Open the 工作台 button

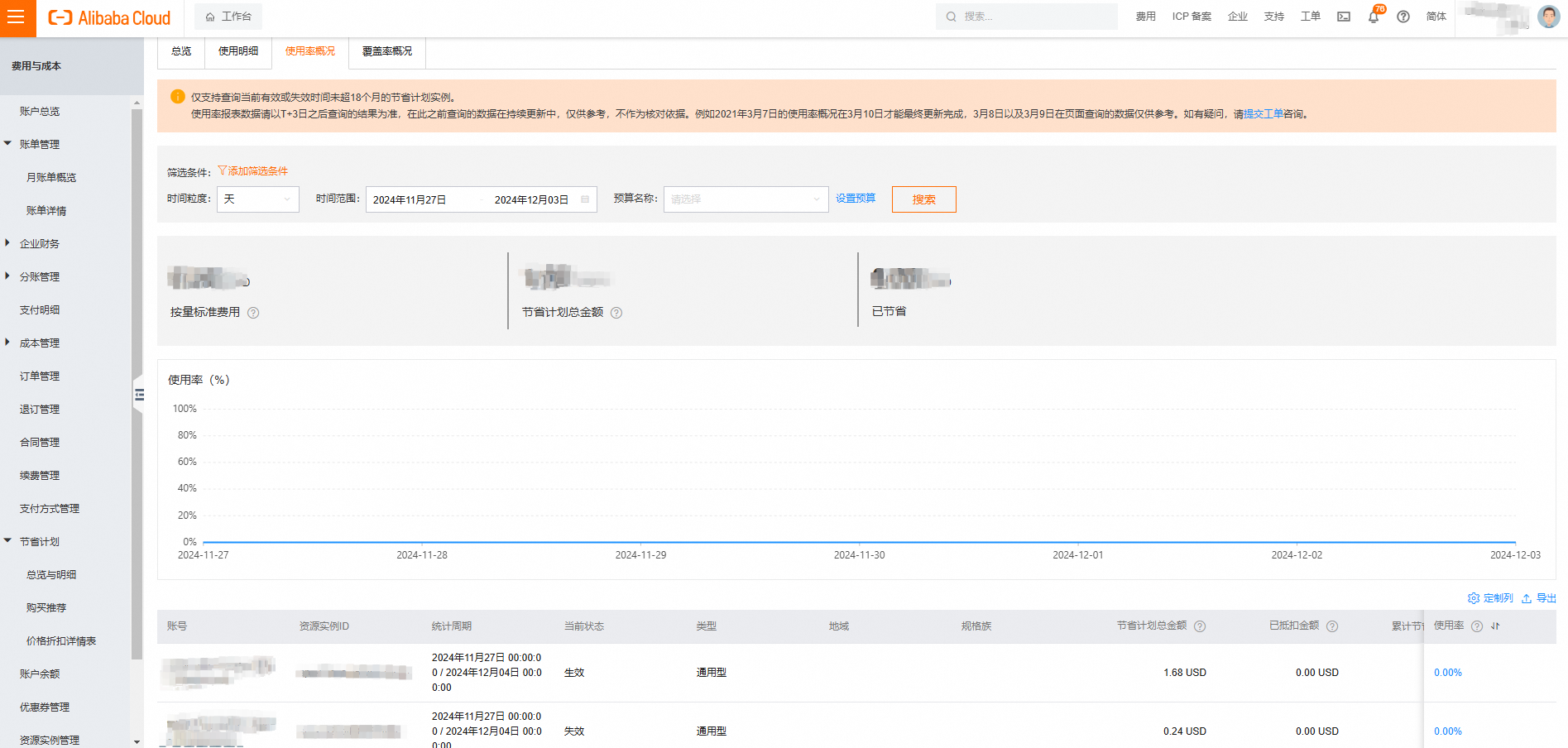point(228,17)
